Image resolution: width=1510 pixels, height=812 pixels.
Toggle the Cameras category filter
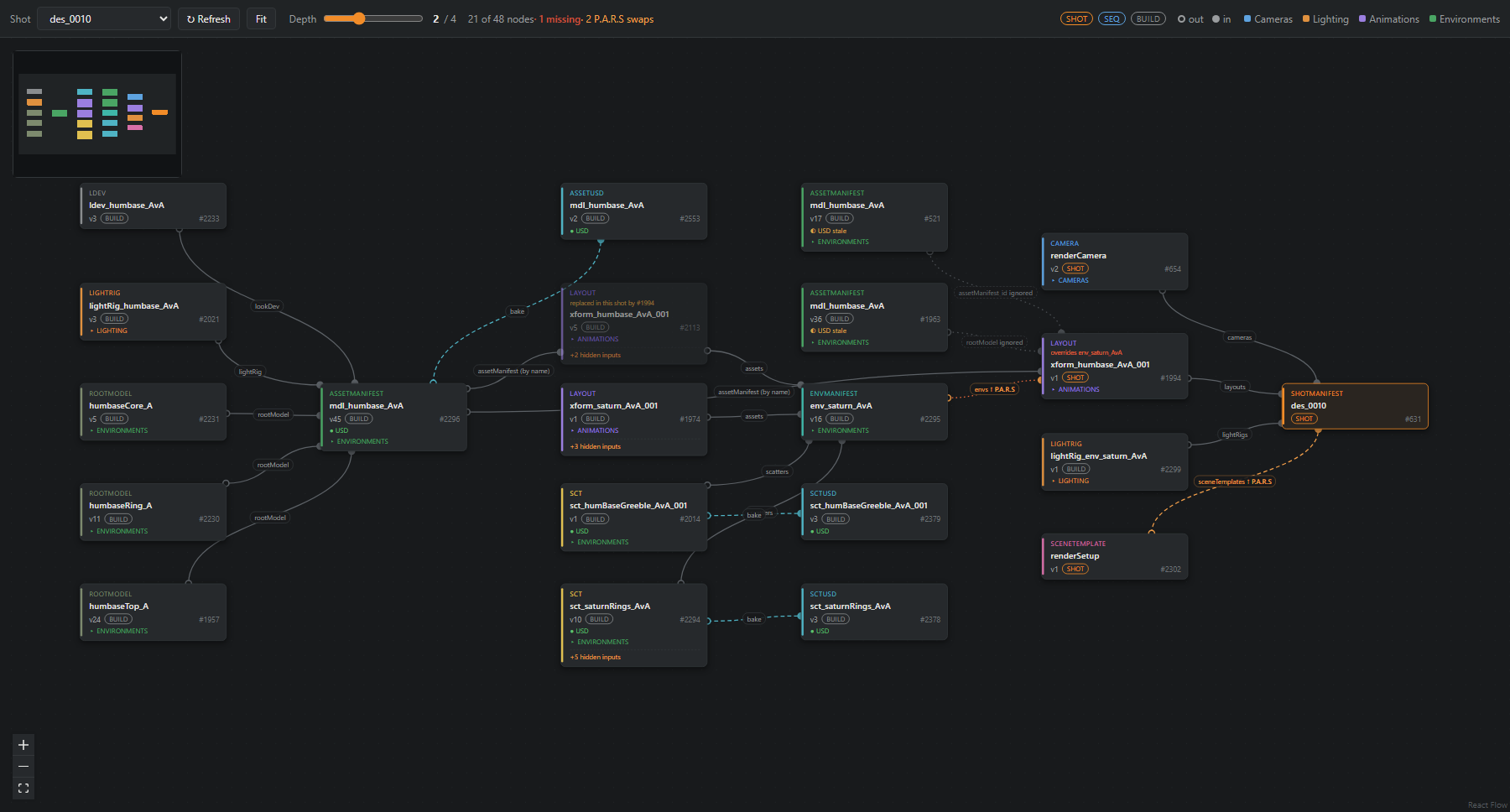click(x=1268, y=19)
